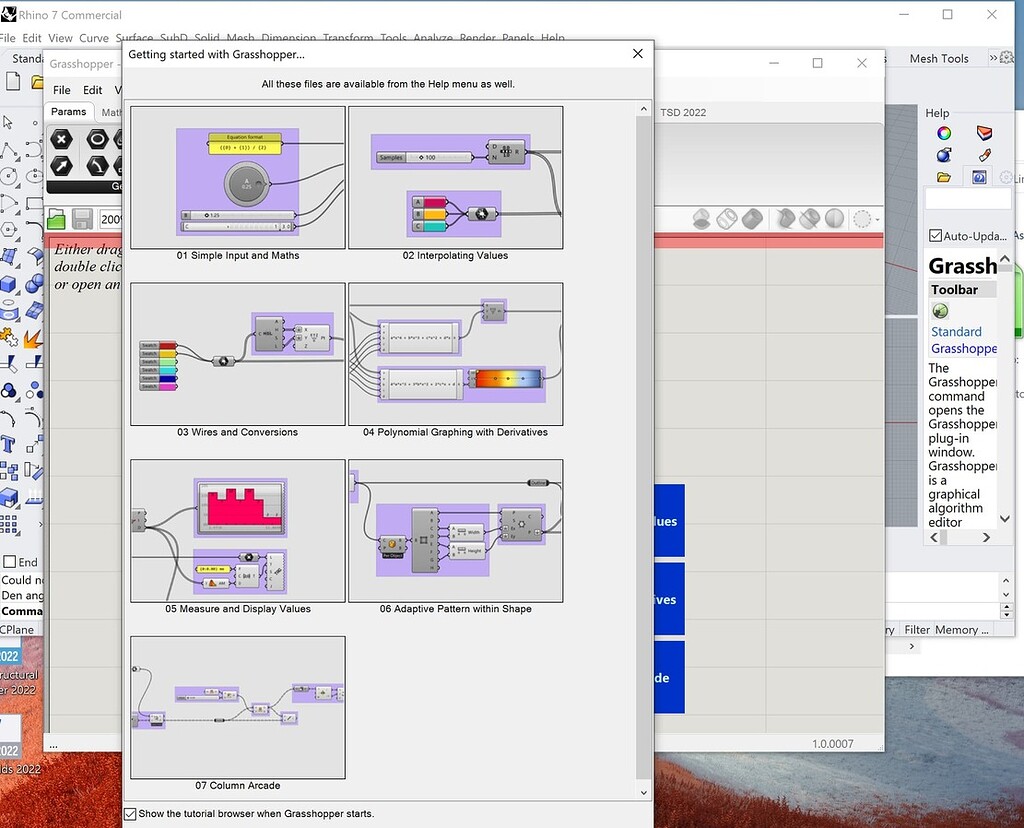
Task: Uncheck 'Show the tutorial browser when Grasshopper starts'
Action: coord(130,814)
